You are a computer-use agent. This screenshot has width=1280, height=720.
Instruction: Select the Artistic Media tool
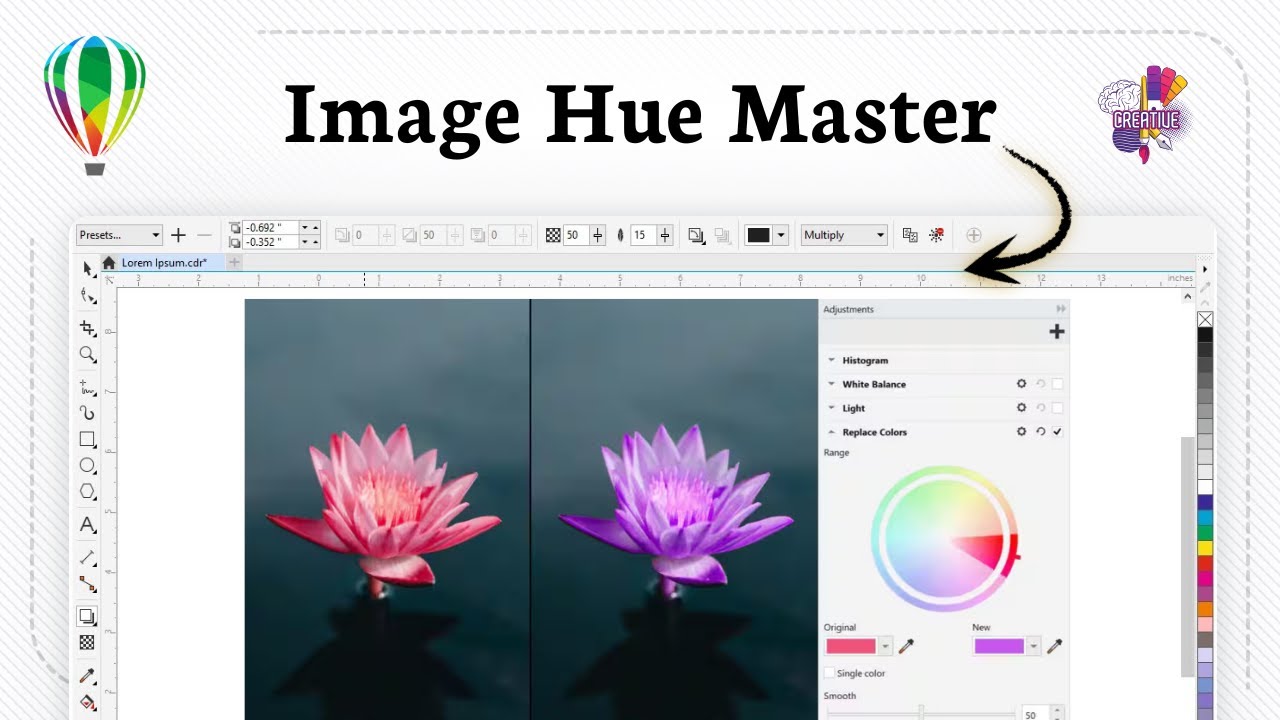[x=88, y=413]
